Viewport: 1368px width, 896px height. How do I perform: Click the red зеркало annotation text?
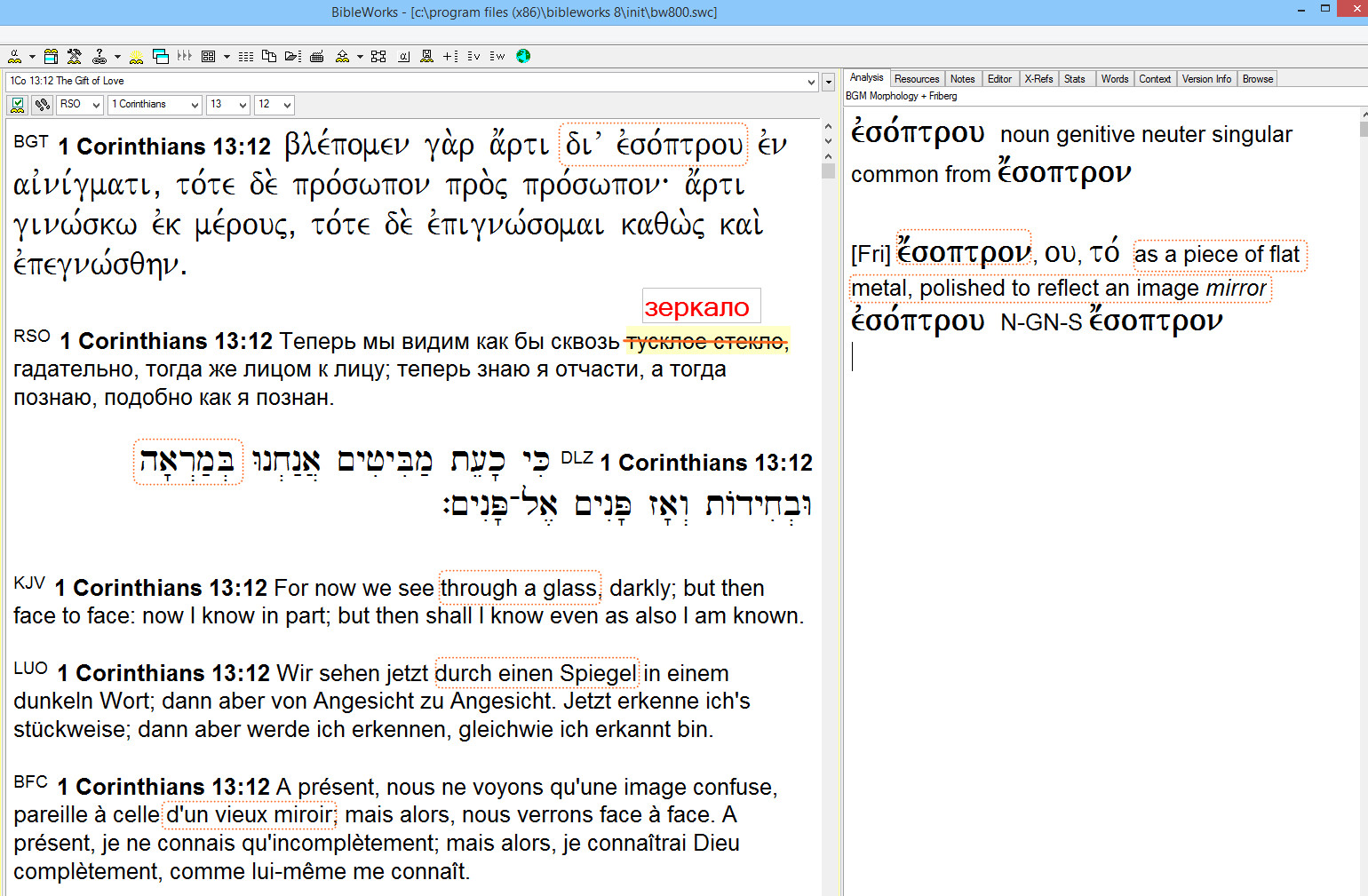(x=697, y=307)
